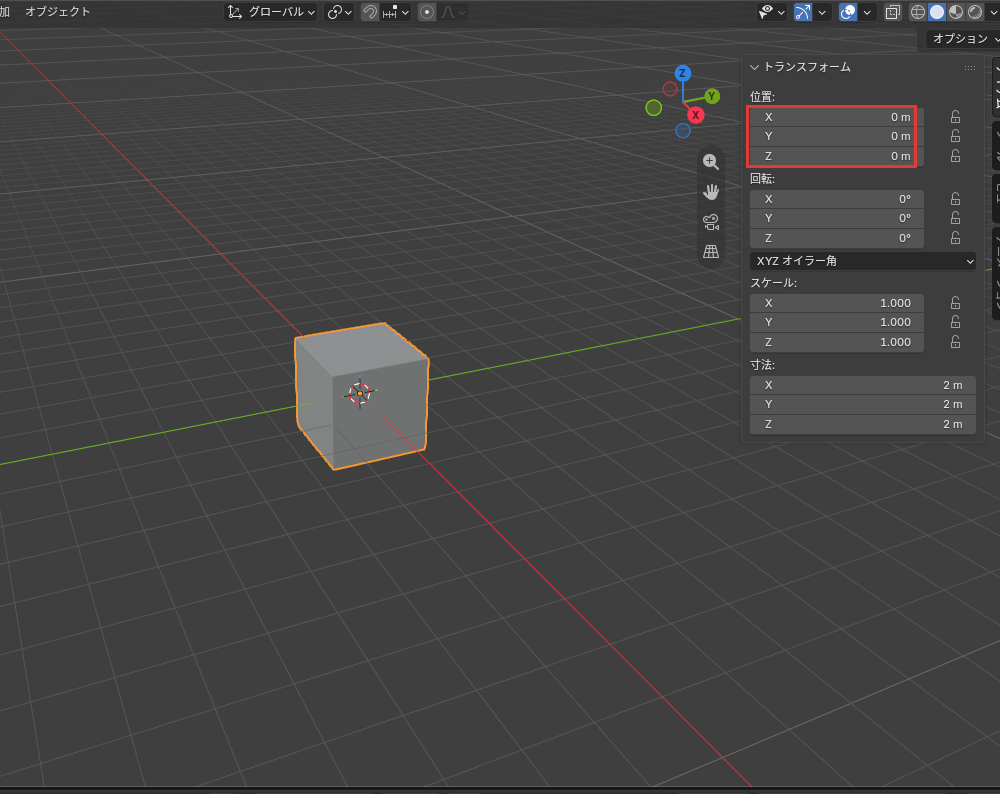Lock the location X value
The image size is (1000, 794).
point(955,117)
